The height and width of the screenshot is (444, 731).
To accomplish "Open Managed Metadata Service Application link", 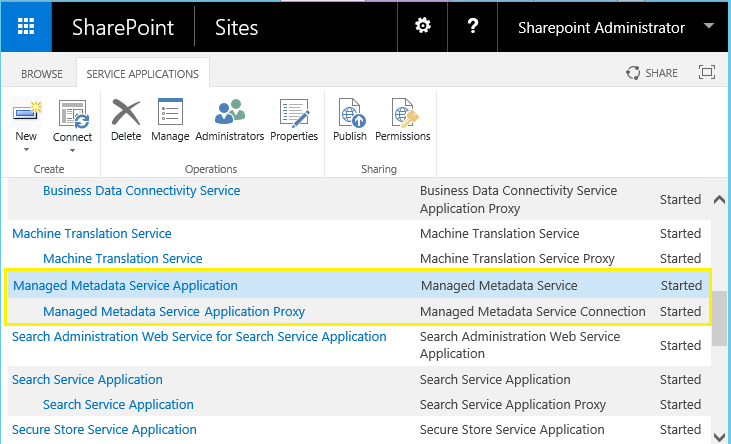I will 125,286.
